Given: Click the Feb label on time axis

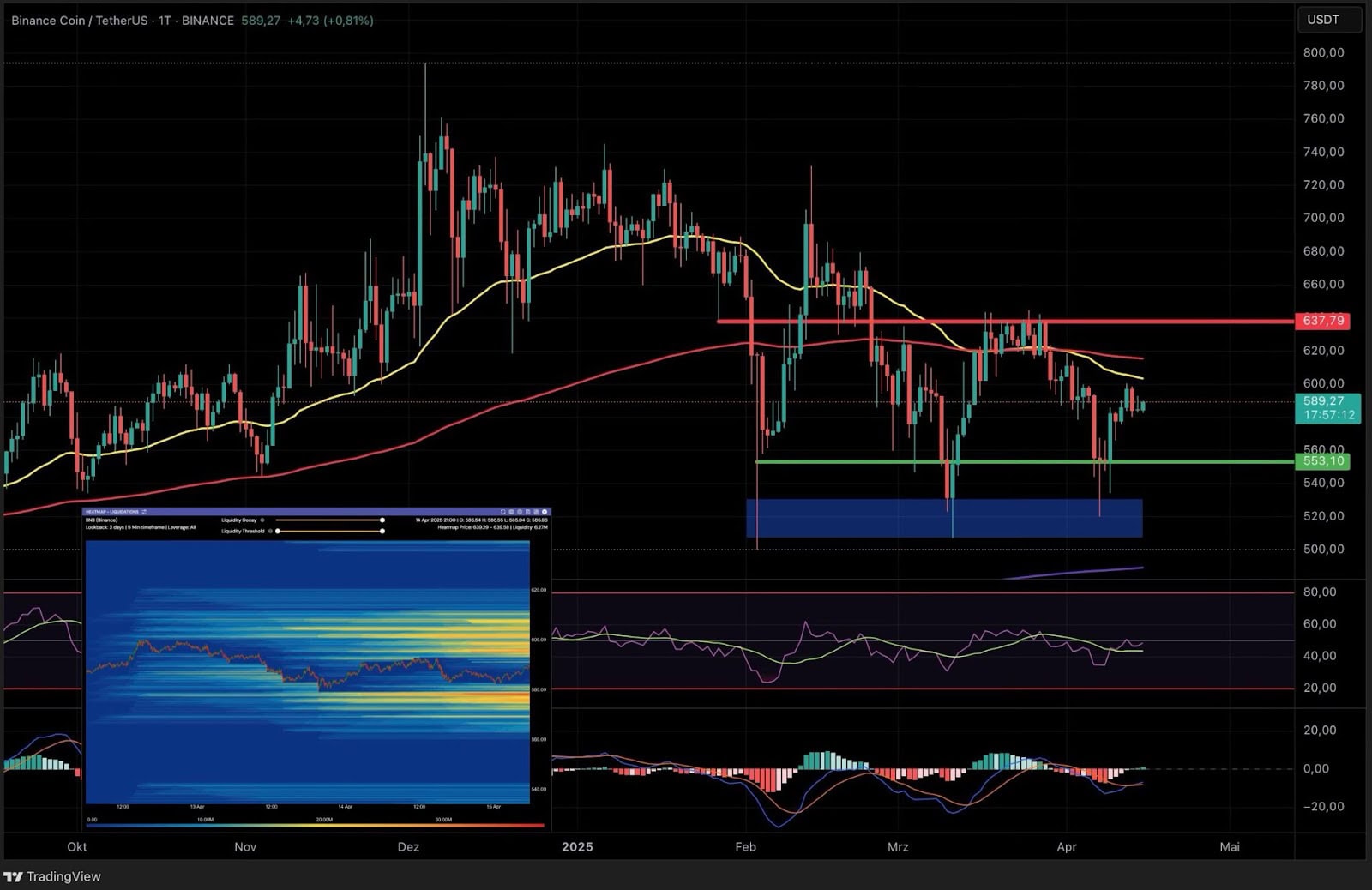Looking at the screenshot, I should pos(746,846).
